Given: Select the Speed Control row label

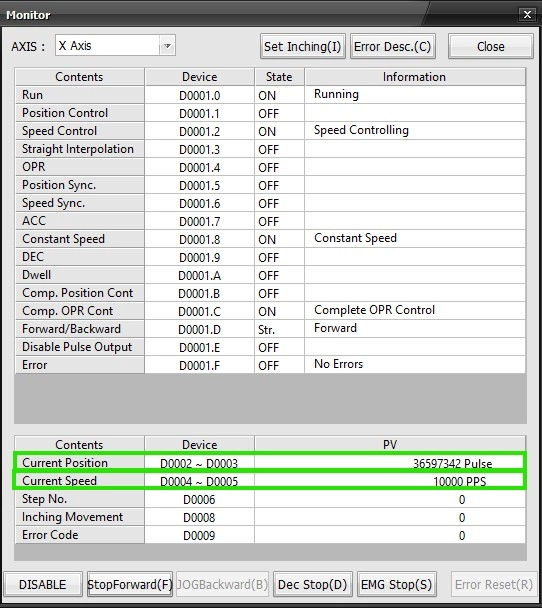Looking at the screenshot, I should point(80,131).
